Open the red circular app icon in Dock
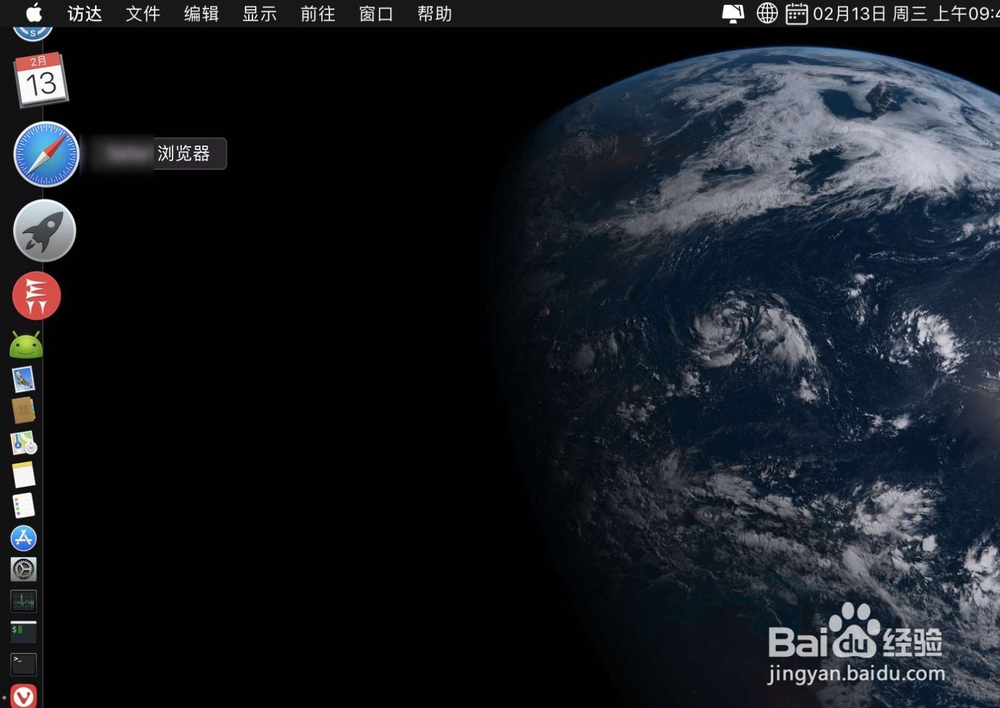The image size is (1000, 708). [36, 295]
